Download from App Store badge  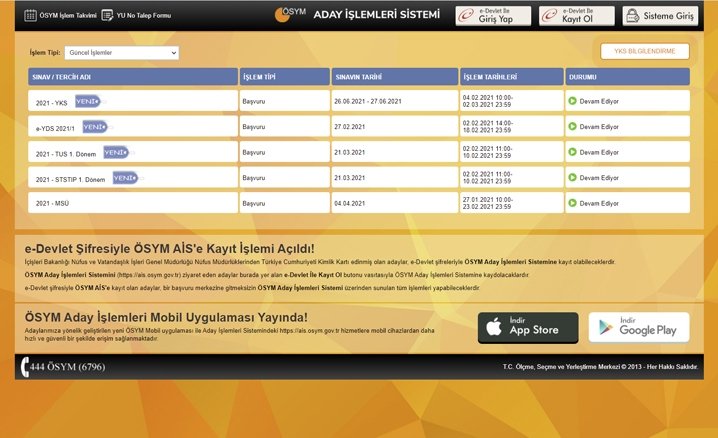click(528, 328)
